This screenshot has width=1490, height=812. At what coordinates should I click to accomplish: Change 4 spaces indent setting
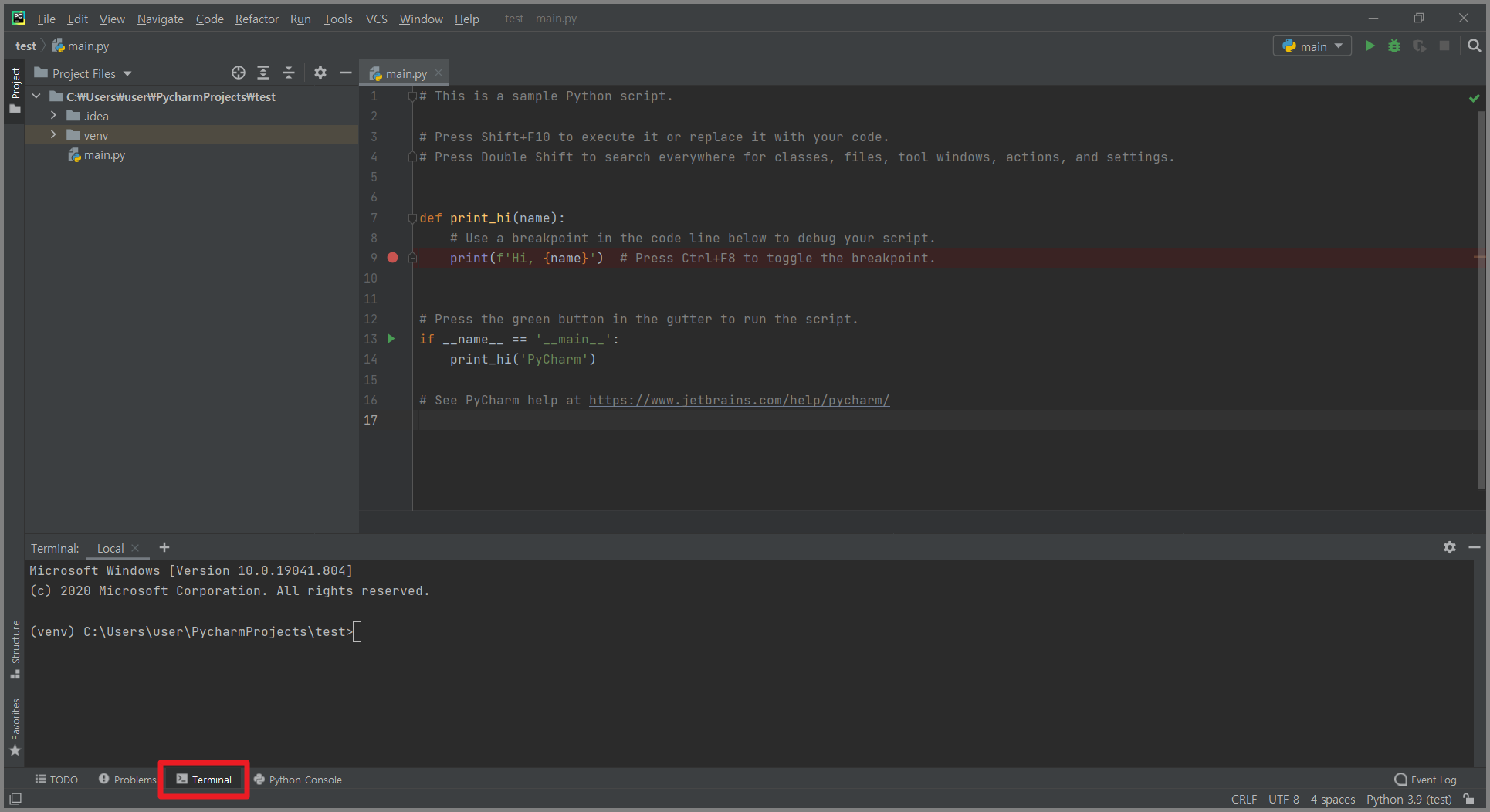coord(1333,799)
